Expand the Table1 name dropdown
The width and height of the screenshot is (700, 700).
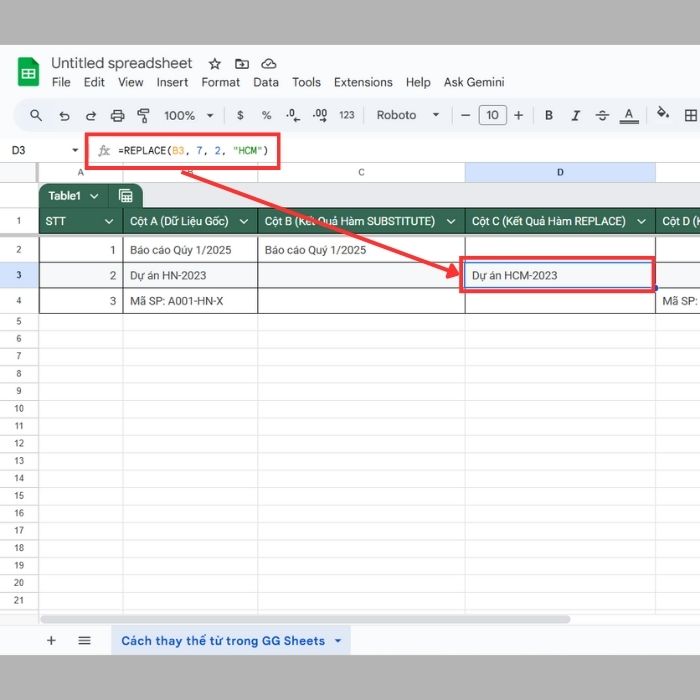coord(94,196)
